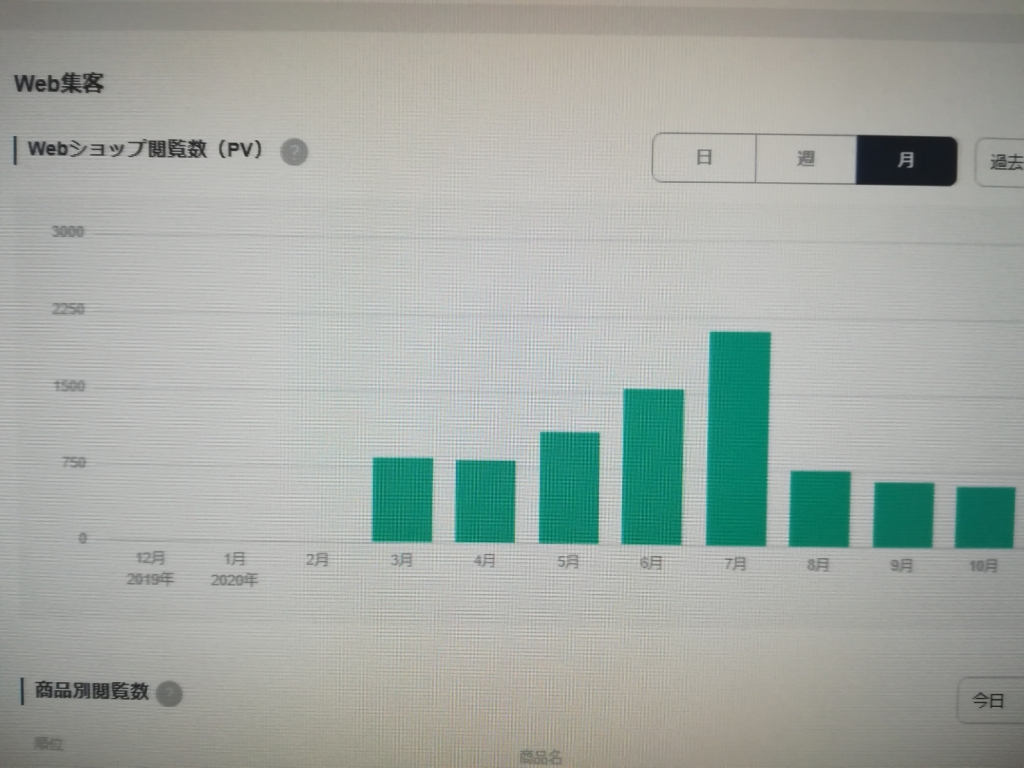Click the Web集客 heading
Screen dimensions: 1024x768
pyautogui.click(x=59, y=83)
